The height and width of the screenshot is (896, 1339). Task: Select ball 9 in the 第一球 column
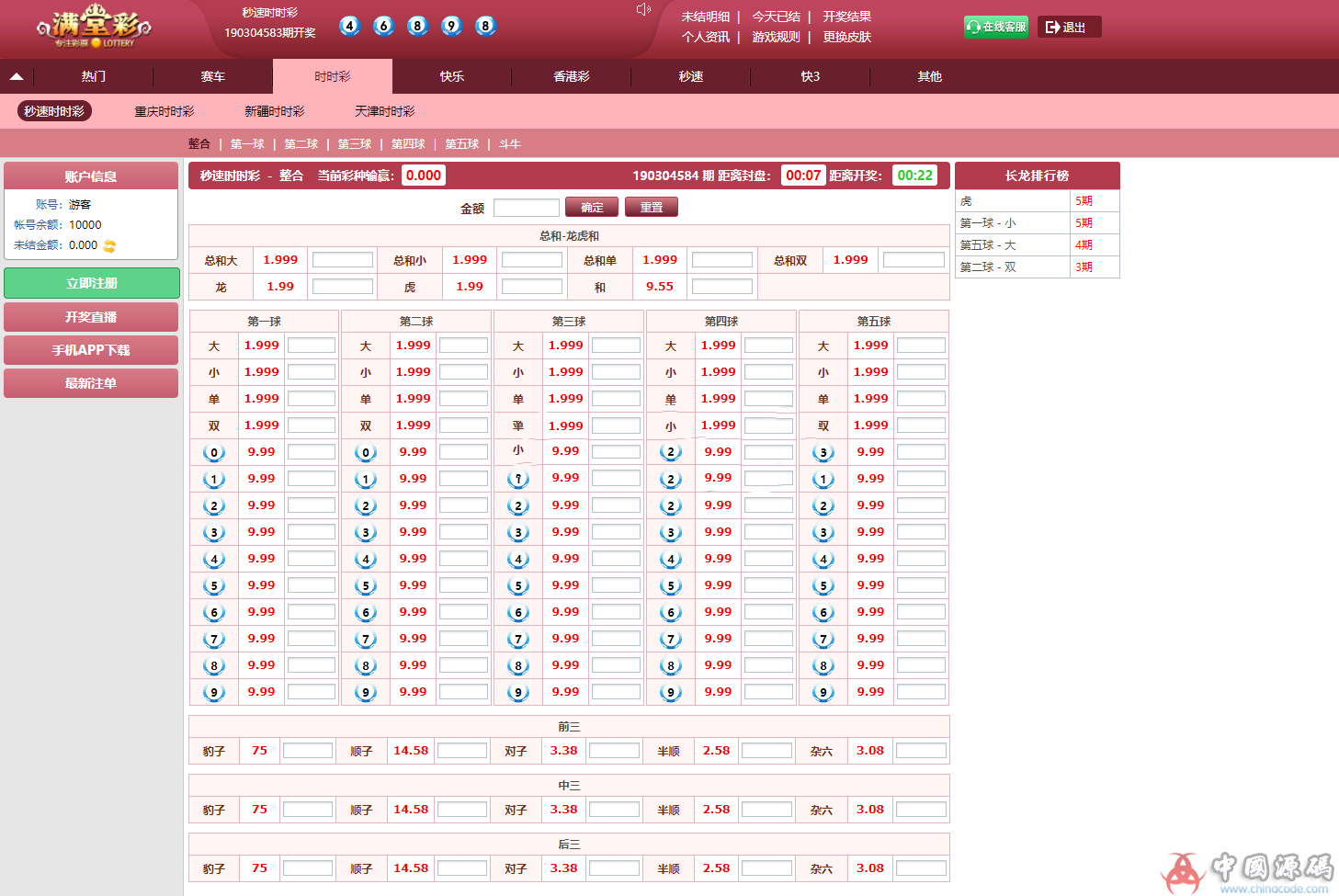click(214, 692)
